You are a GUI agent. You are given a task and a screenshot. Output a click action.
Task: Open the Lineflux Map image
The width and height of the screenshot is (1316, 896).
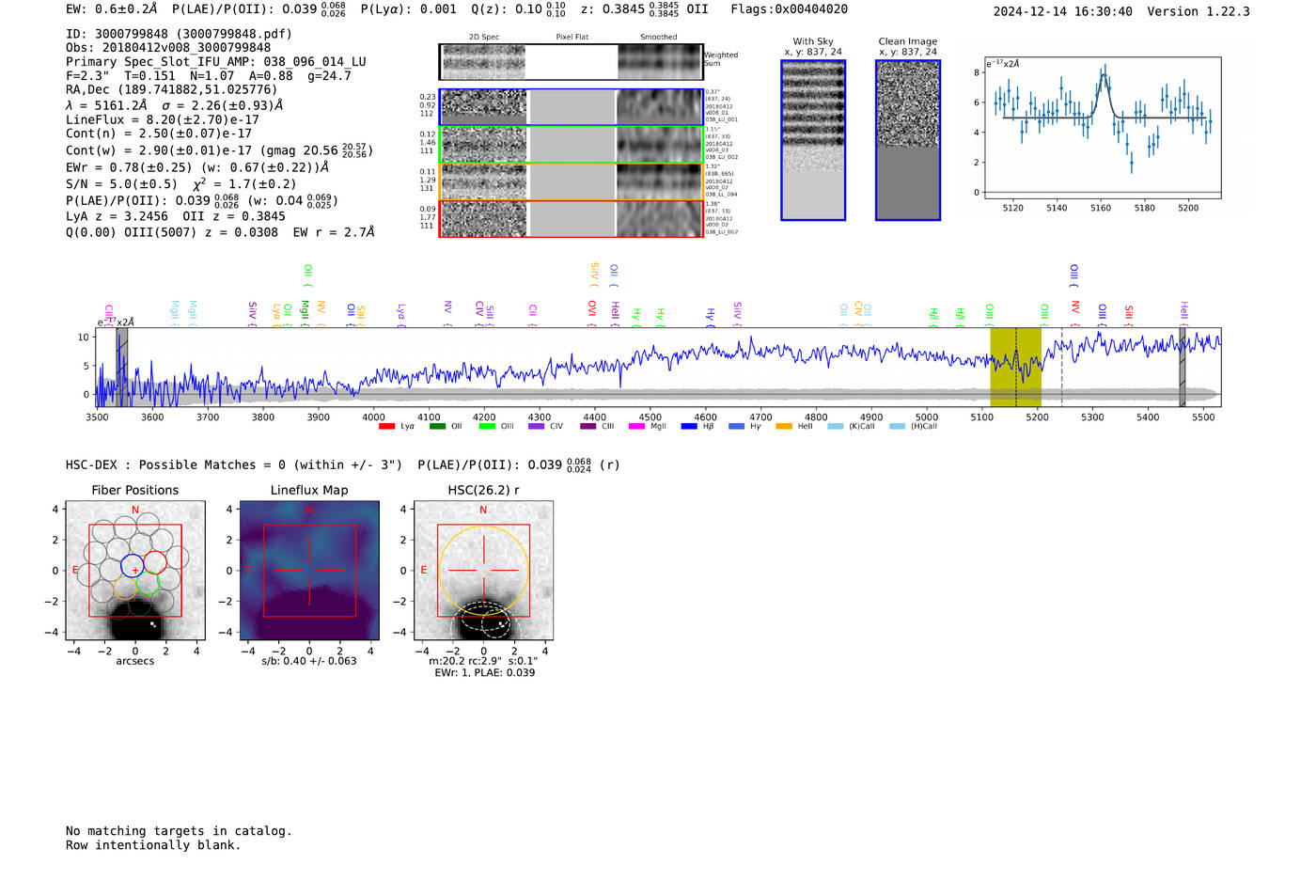coord(309,571)
